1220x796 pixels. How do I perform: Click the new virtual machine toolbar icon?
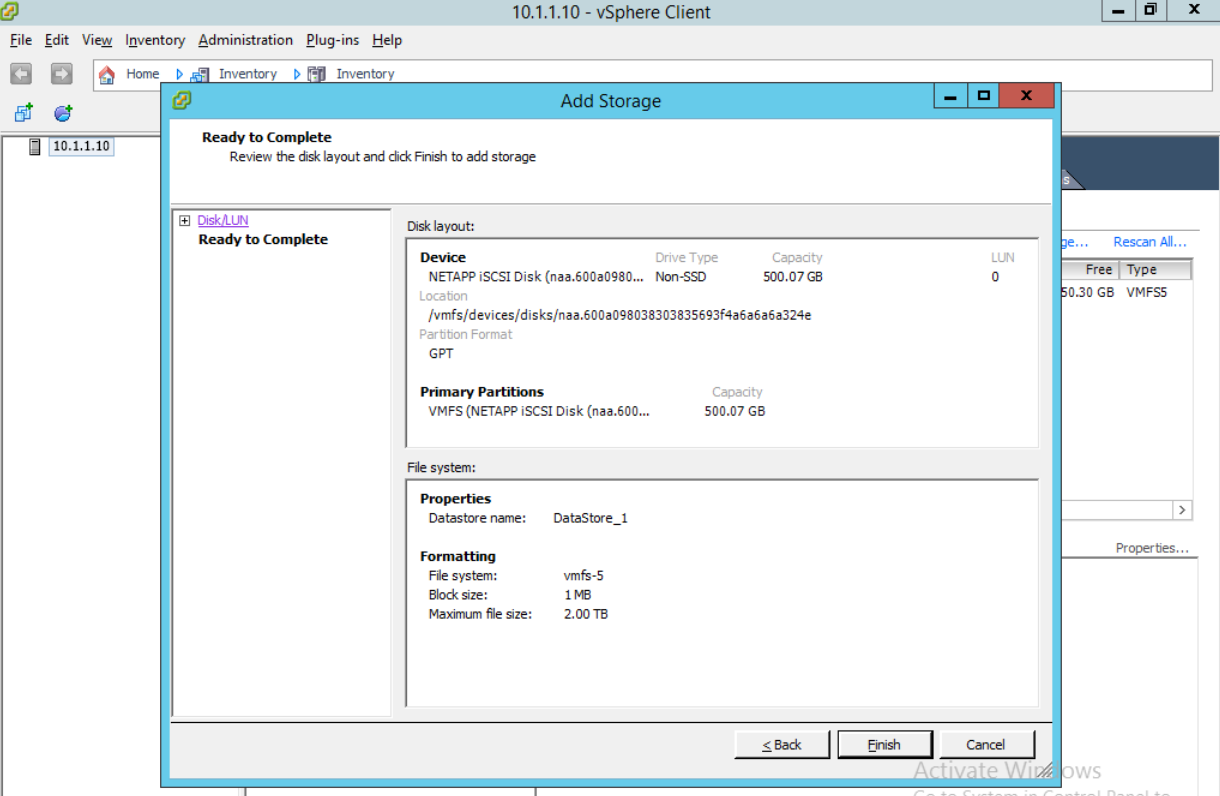click(x=21, y=112)
